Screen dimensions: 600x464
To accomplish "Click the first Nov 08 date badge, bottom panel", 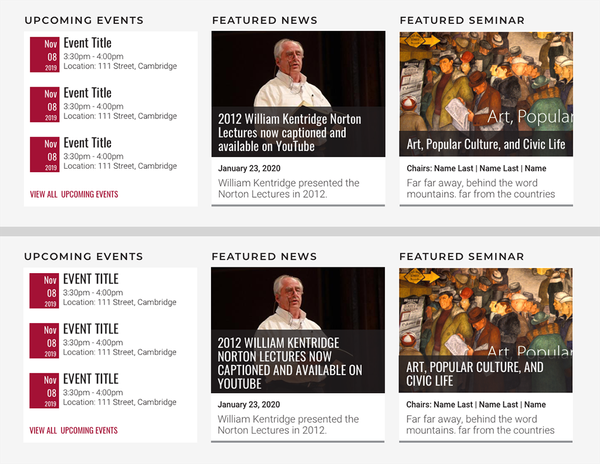I will point(44,291).
